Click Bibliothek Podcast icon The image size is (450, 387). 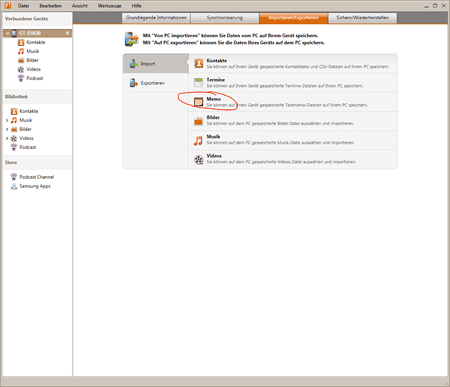pos(14,147)
